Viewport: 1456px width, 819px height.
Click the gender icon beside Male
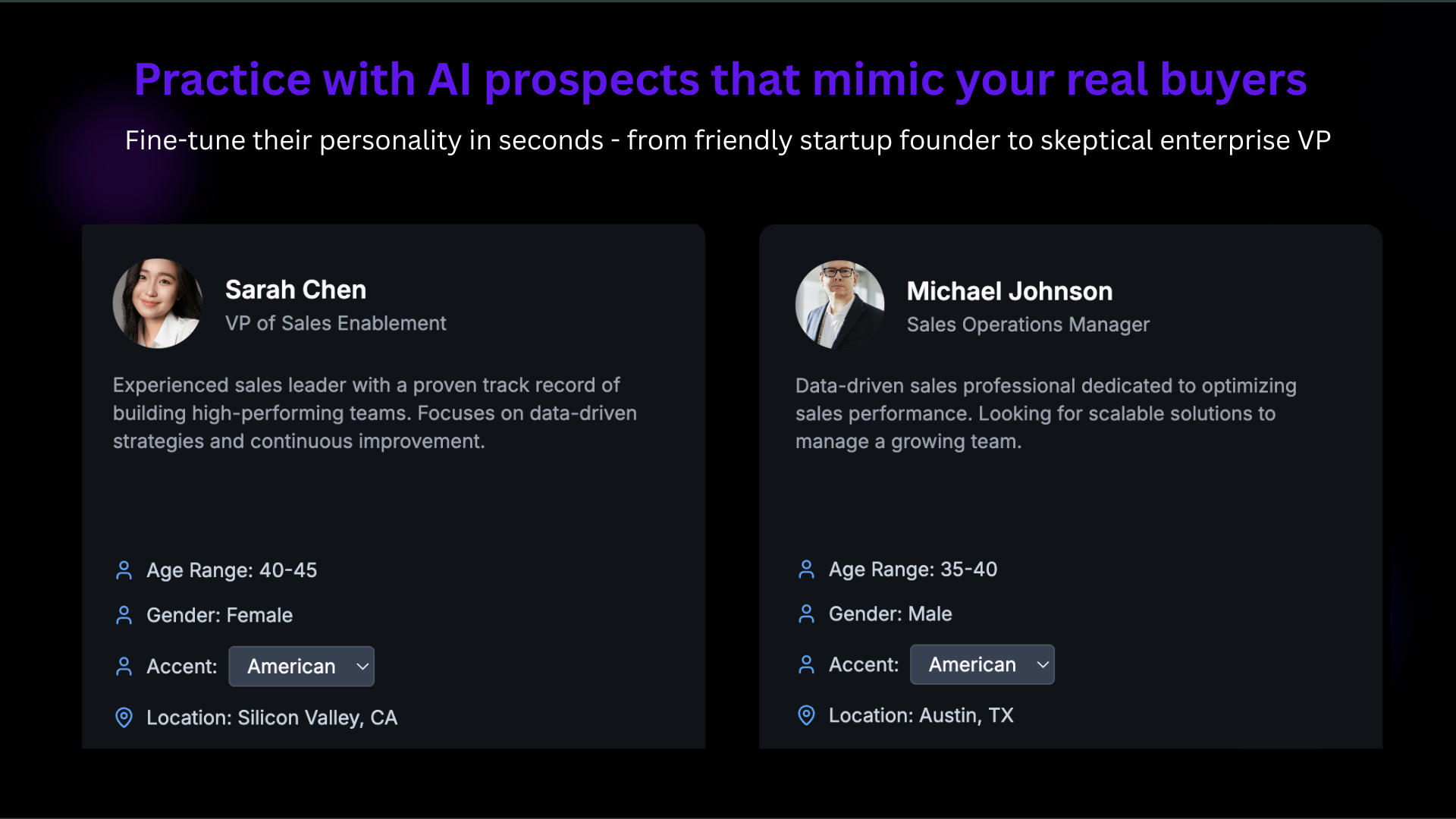click(x=806, y=613)
